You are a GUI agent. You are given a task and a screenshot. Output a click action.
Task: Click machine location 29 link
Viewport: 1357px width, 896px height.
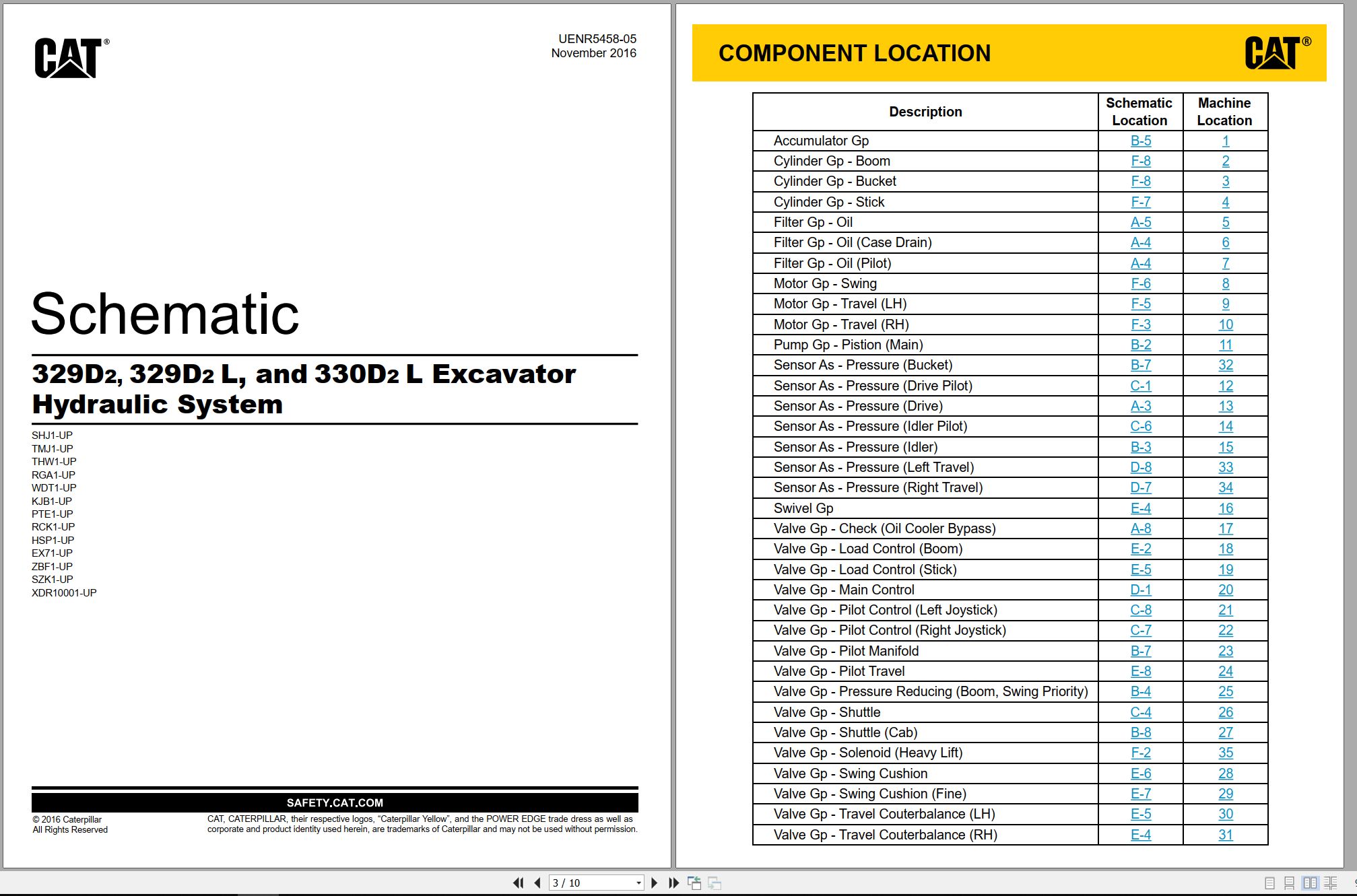pyautogui.click(x=1226, y=794)
